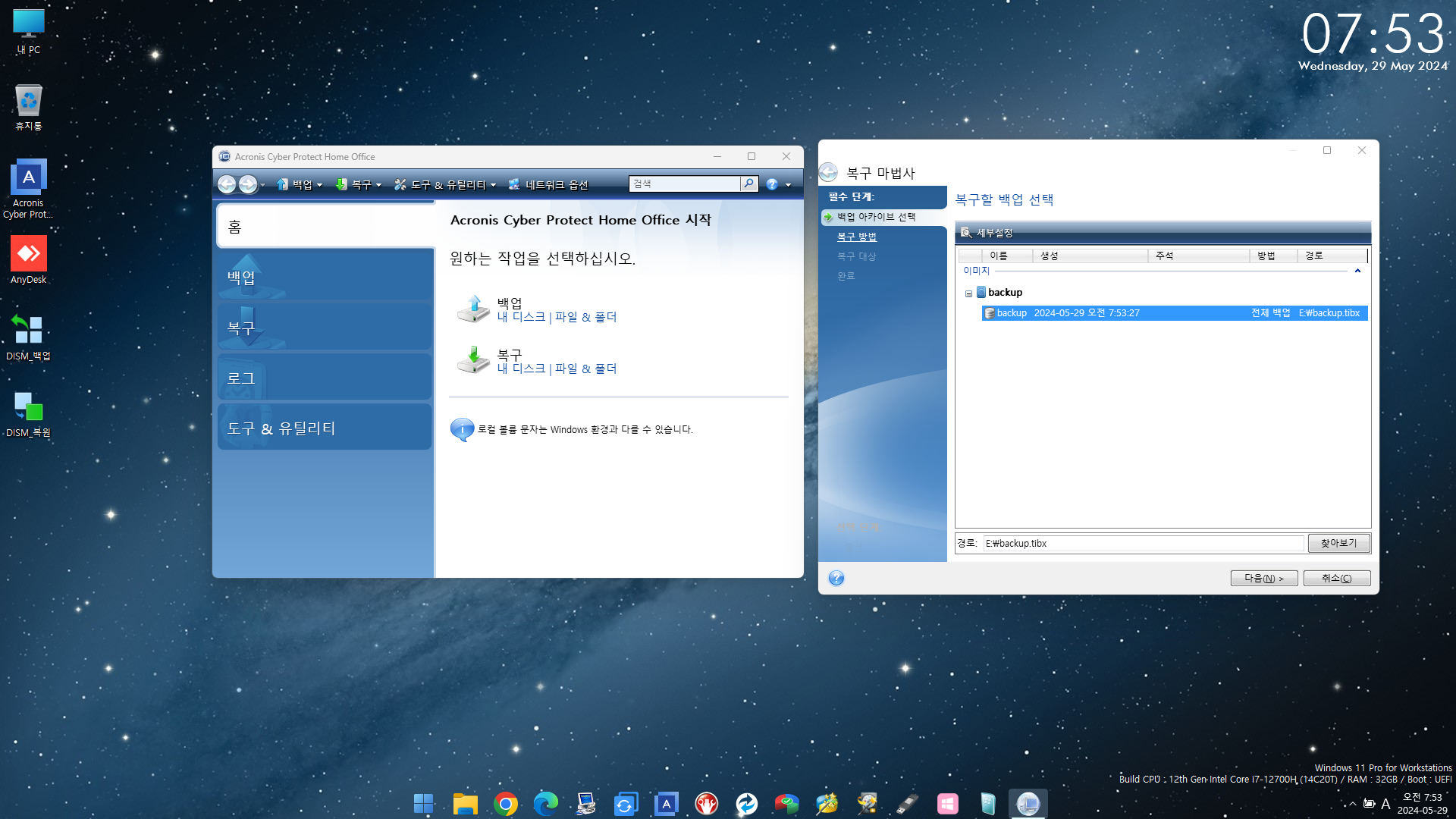Image resolution: width=1456 pixels, height=819 pixels.
Task: Open the DISM_복원 desktop shortcut
Action: 29,414
